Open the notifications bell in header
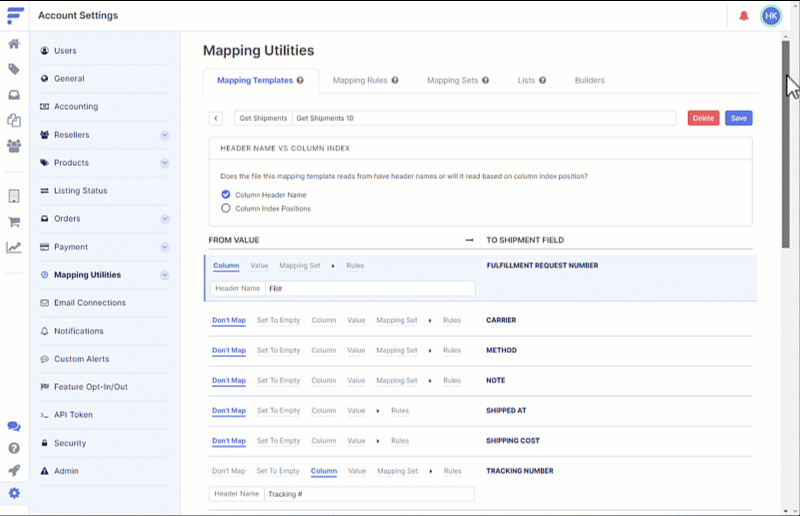The image size is (800, 516). [744, 16]
